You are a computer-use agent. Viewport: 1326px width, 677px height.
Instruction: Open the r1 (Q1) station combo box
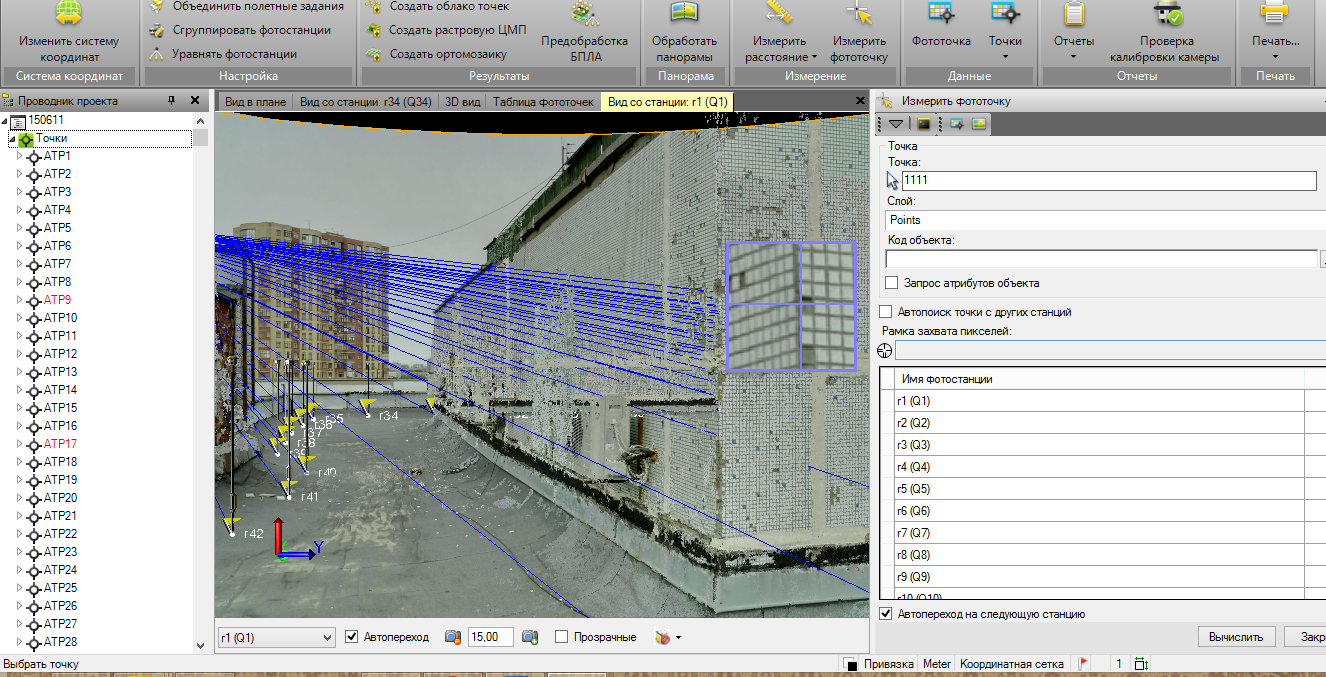pyautogui.click(x=277, y=637)
